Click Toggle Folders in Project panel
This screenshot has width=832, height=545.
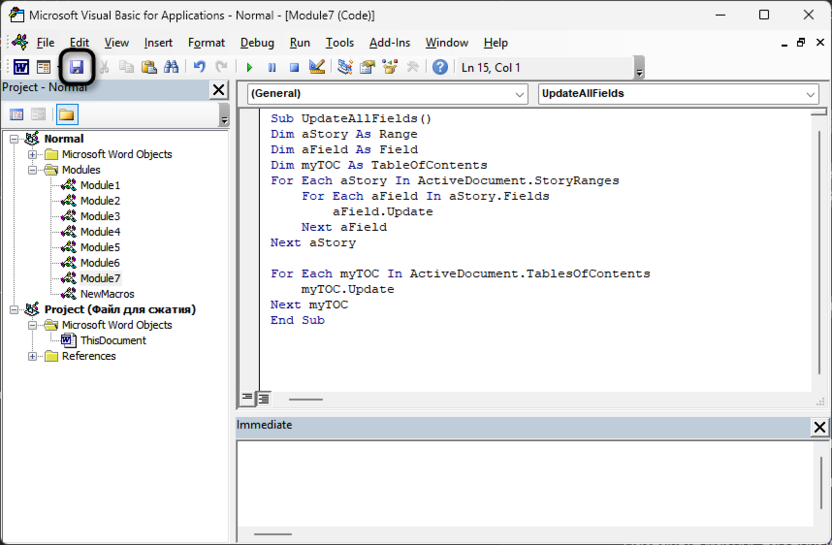point(66,115)
